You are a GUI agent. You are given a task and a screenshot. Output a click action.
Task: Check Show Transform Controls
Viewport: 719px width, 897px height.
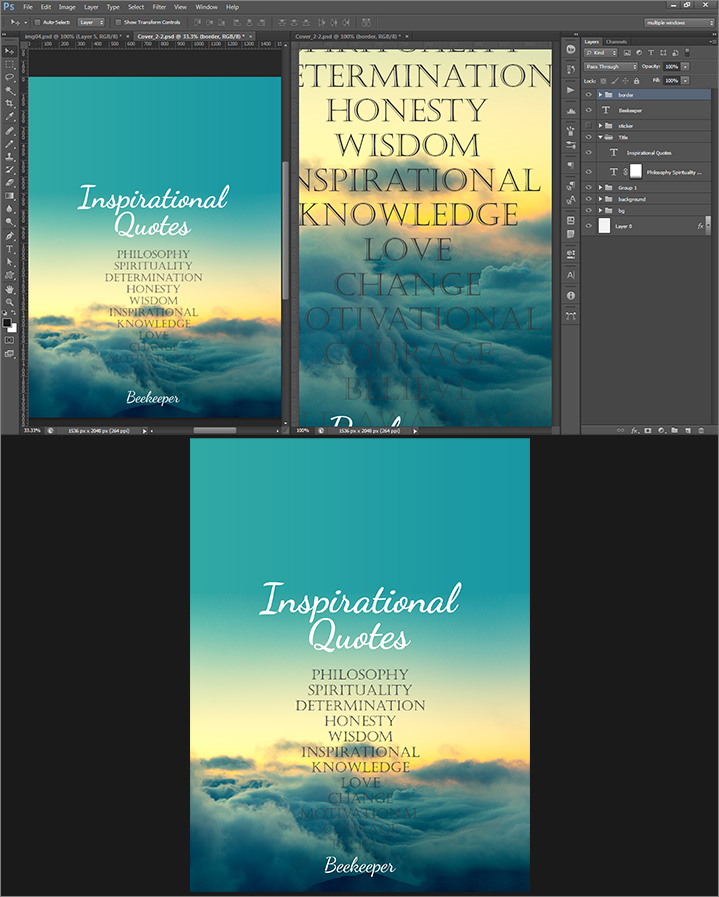pyautogui.click(x=117, y=21)
